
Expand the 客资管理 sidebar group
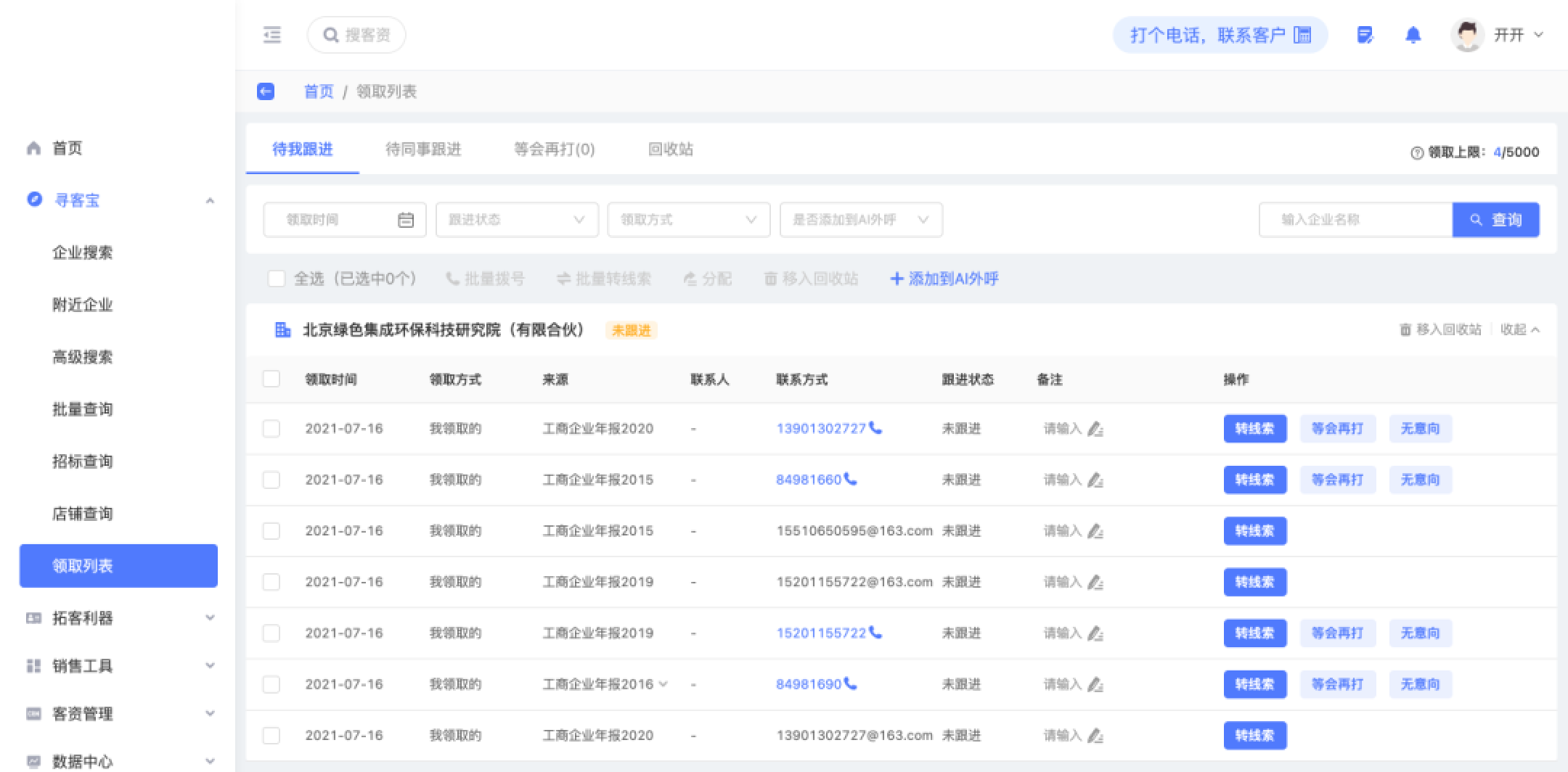pos(210,714)
